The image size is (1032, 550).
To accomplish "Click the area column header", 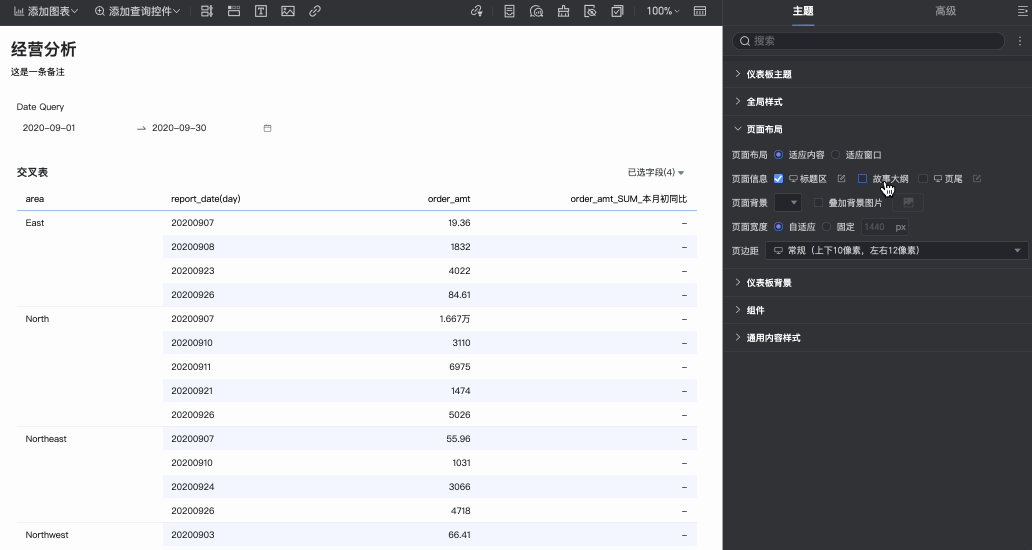I will click(35, 199).
